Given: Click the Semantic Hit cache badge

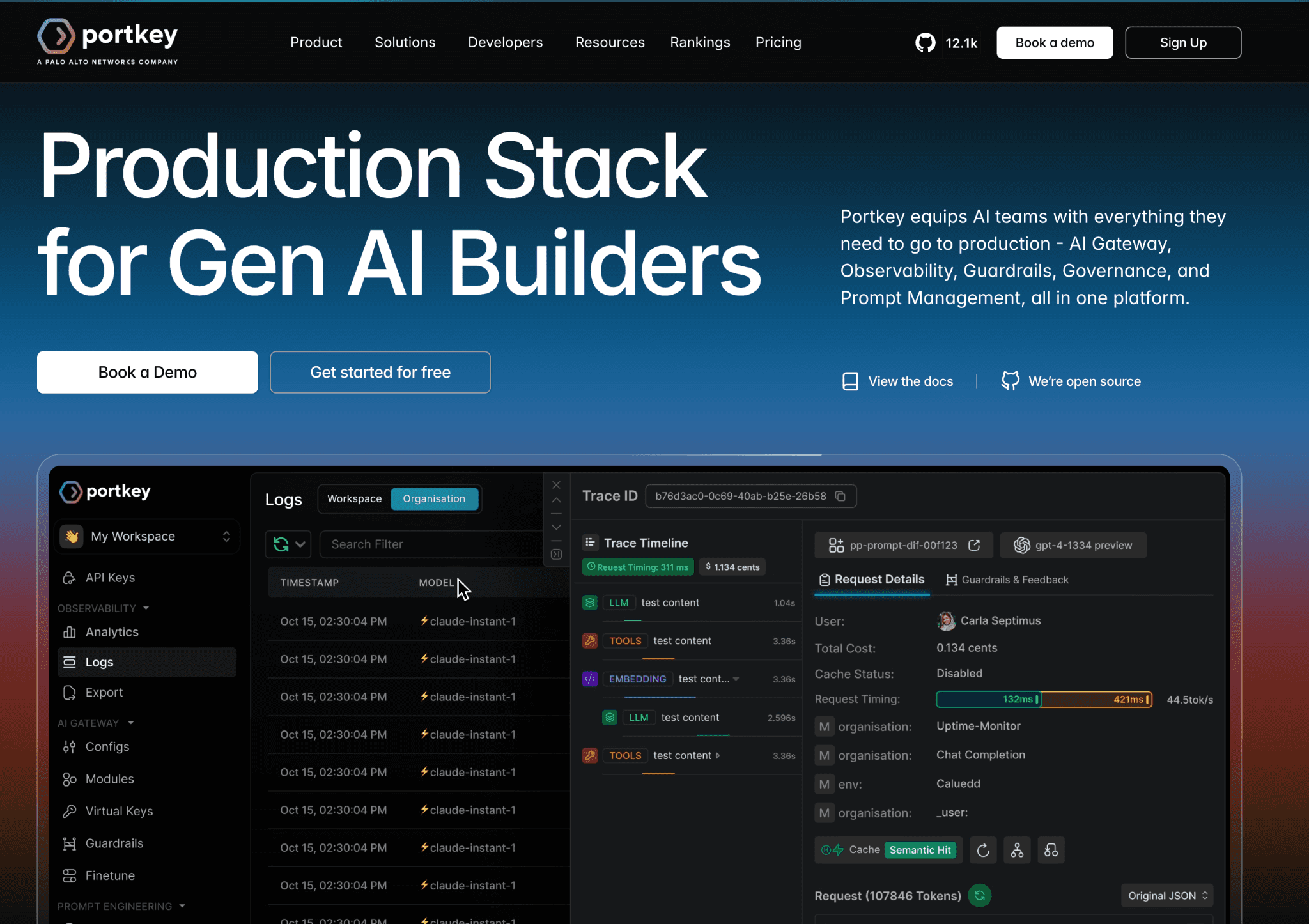Looking at the screenshot, I should pos(920,850).
